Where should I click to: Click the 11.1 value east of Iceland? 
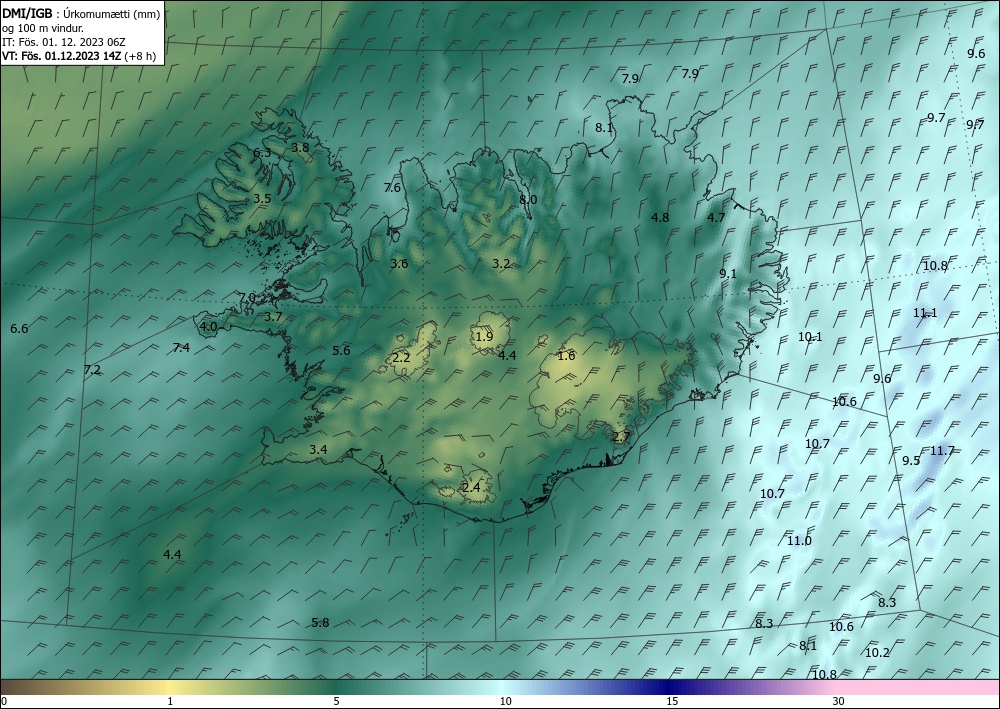[925, 313]
